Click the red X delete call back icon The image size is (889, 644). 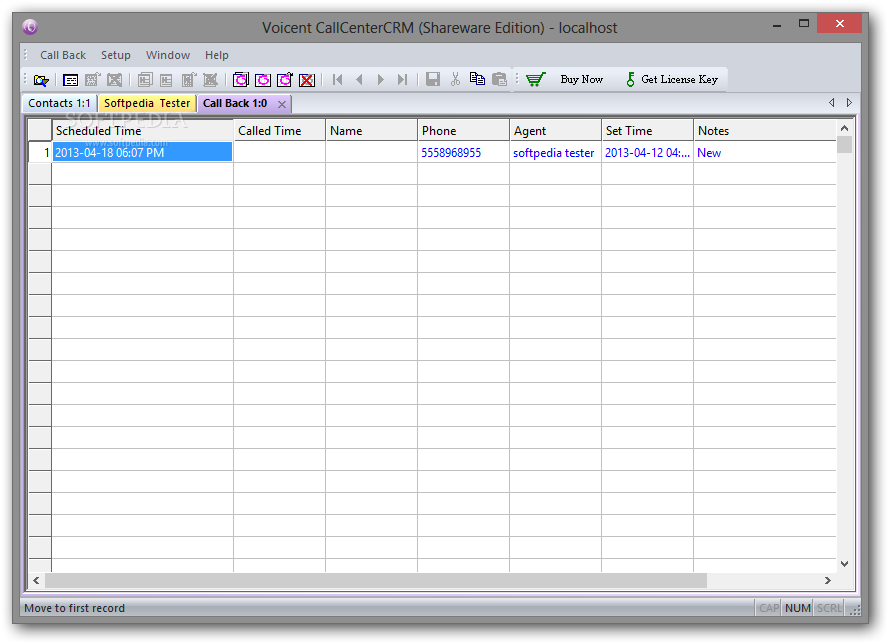(307, 80)
